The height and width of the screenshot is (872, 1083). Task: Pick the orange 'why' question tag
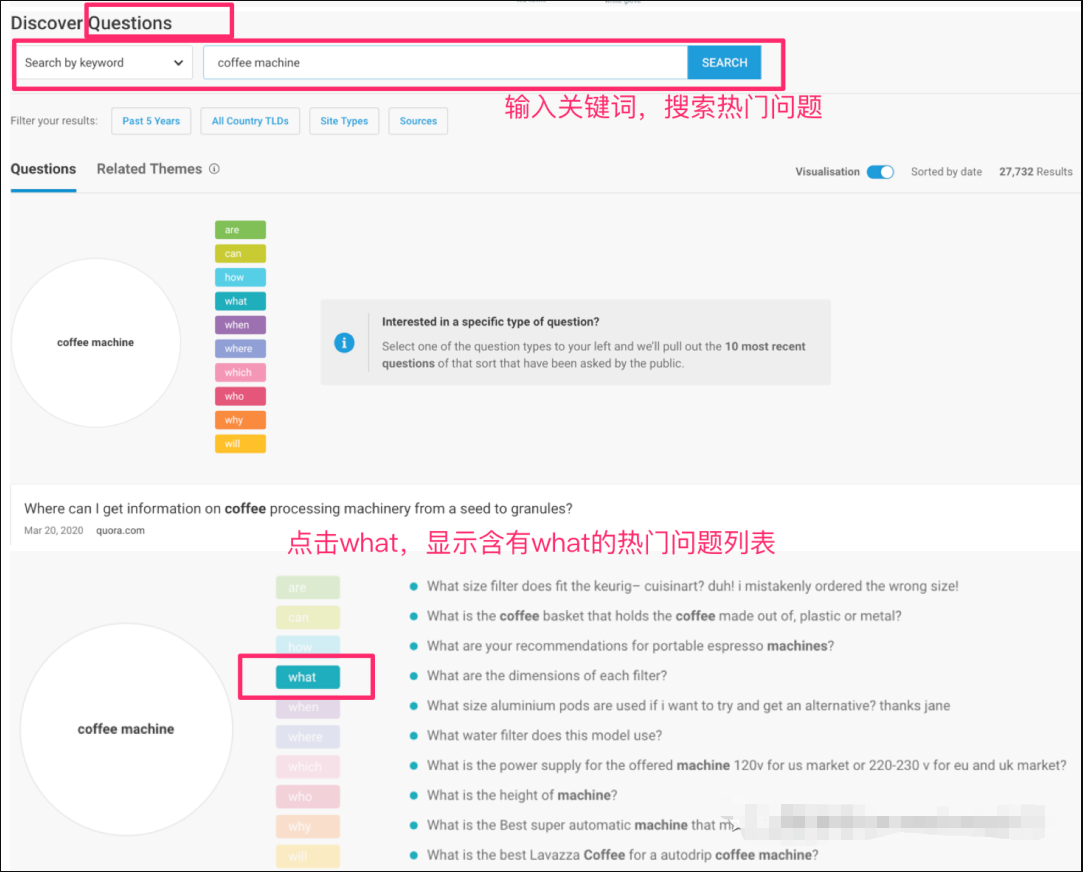pyautogui.click(x=240, y=420)
